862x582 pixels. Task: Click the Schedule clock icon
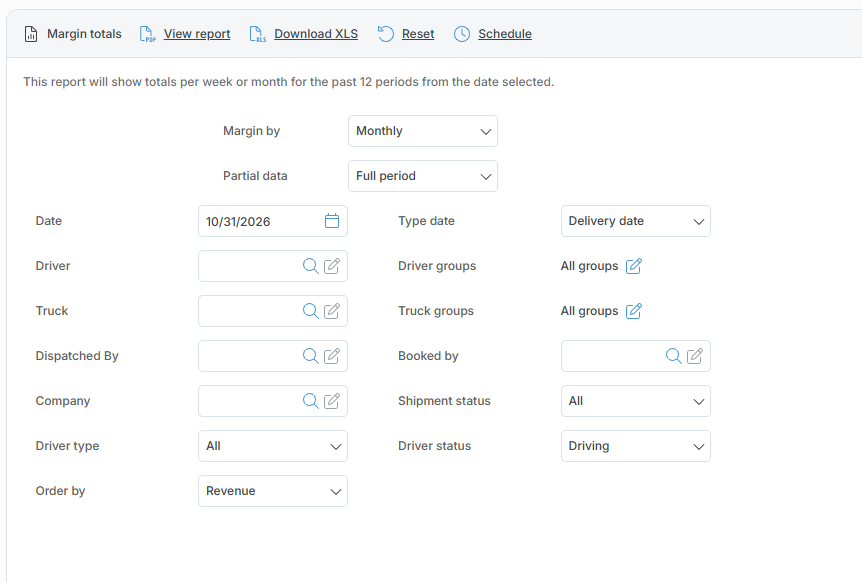462,34
